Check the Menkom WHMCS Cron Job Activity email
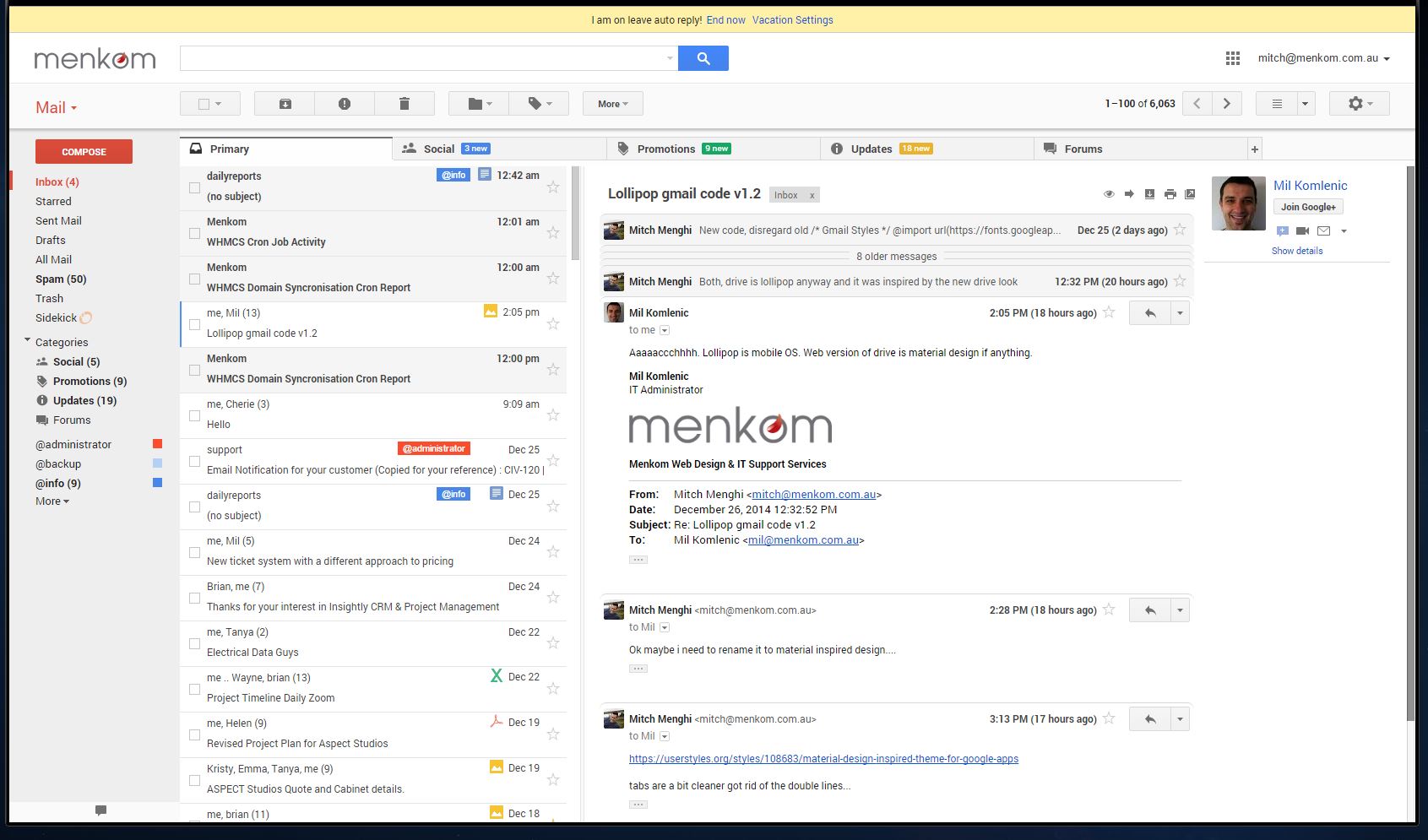The image size is (1428, 840). [x=194, y=233]
